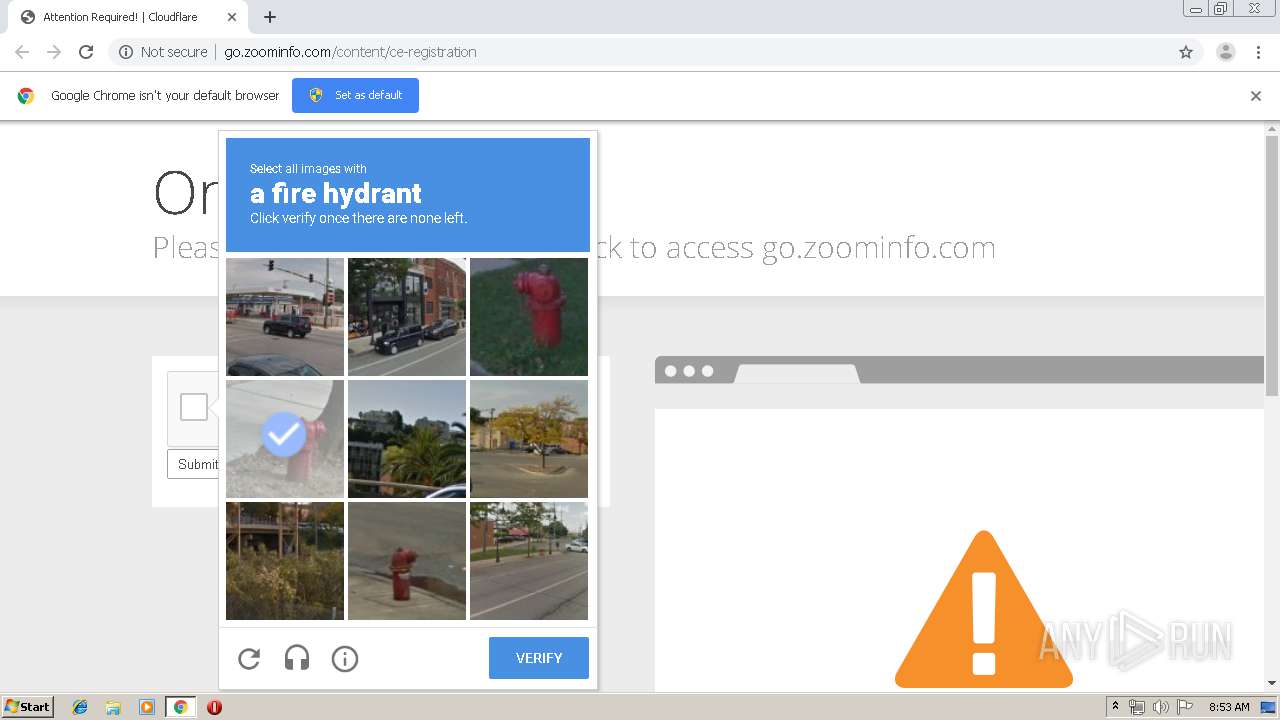Screen dimensions: 1280x720
Task: Open the media player taskbar icon
Action: tap(146, 707)
